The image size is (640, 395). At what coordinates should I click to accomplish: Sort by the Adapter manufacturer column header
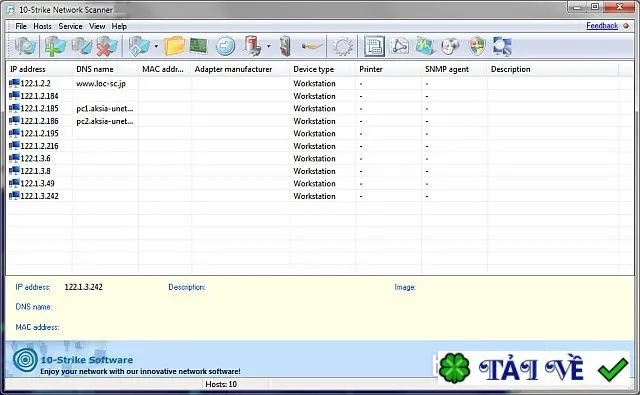pyautogui.click(x=240, y=69)
